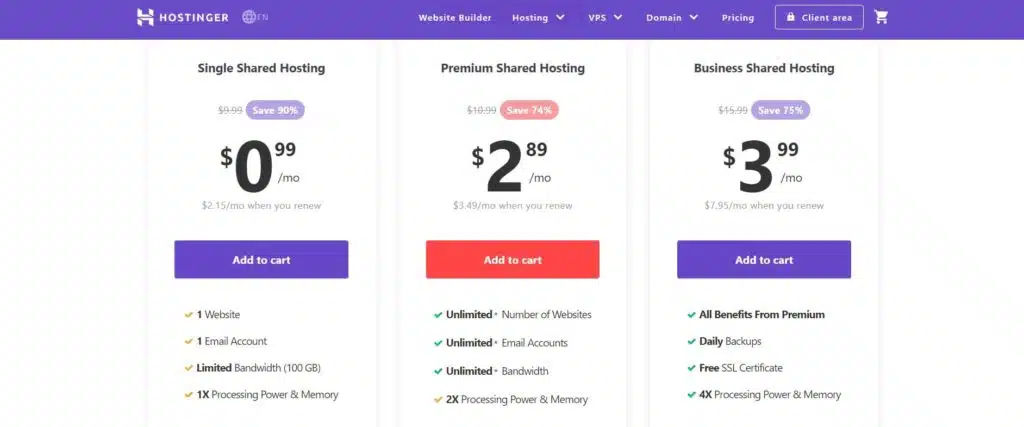Open the Pricing menu item
Viewport: 1024px width, 427px height.
738,17
